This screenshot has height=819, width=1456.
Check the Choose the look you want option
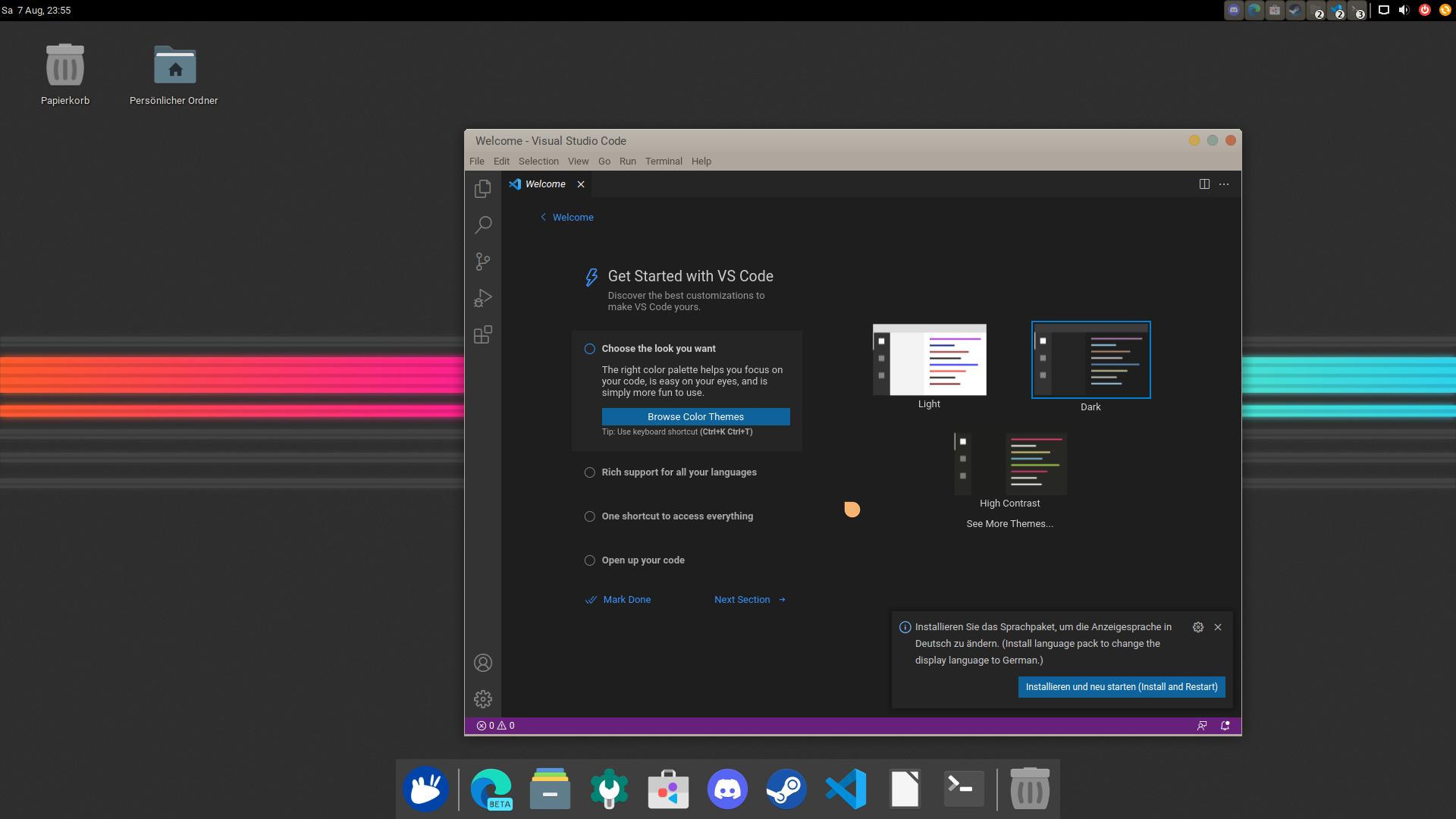(590, 348)
